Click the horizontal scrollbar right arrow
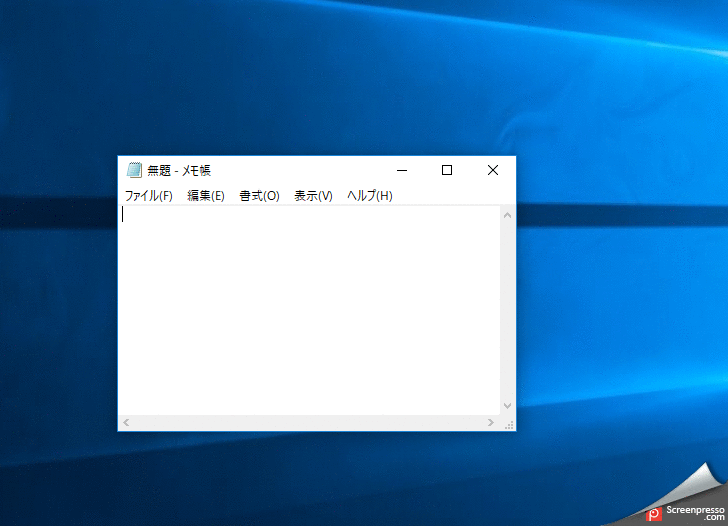This screenshot has height=526, width=728. pos(491,422)
